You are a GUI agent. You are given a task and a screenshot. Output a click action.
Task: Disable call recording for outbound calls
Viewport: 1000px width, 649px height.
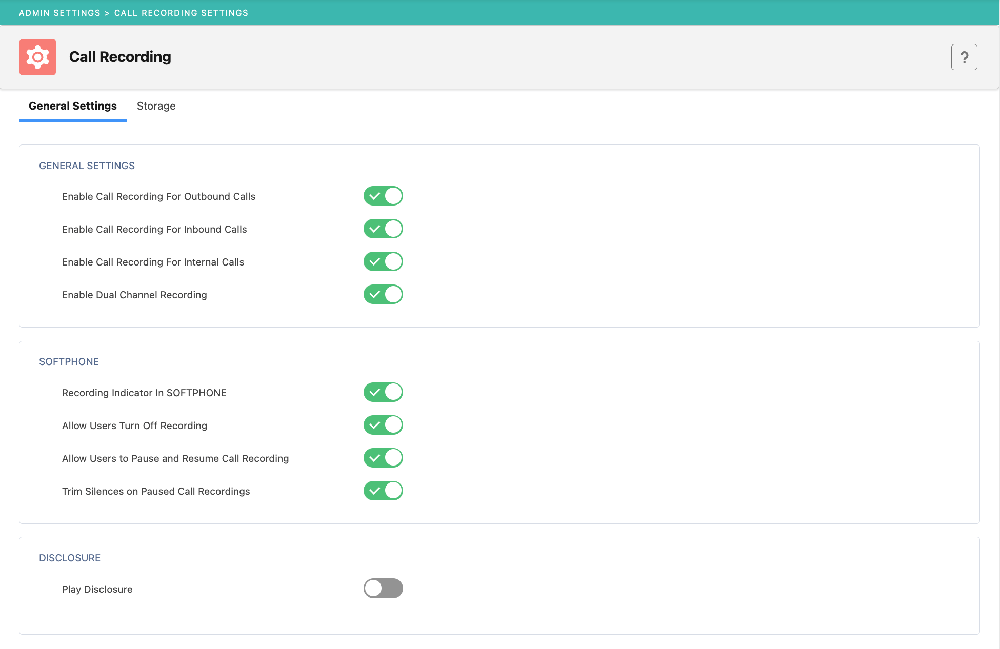point(383,196)
